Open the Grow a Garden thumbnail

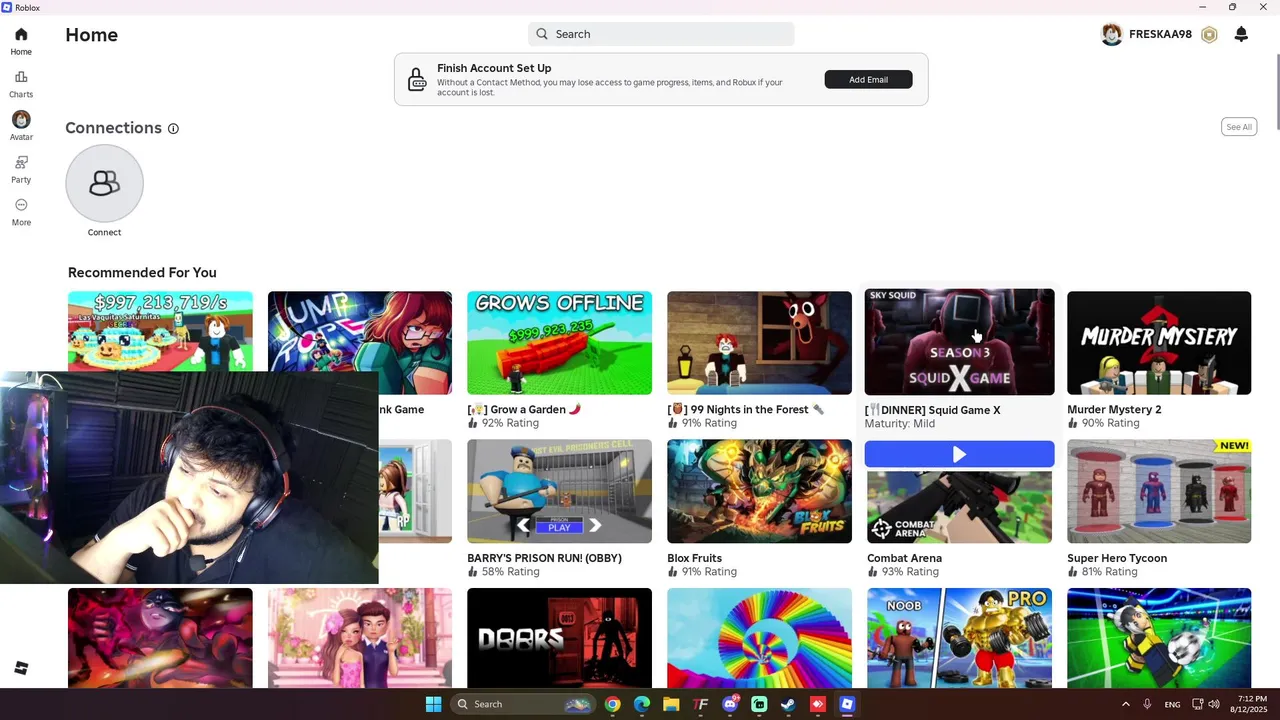pos(559,343)
